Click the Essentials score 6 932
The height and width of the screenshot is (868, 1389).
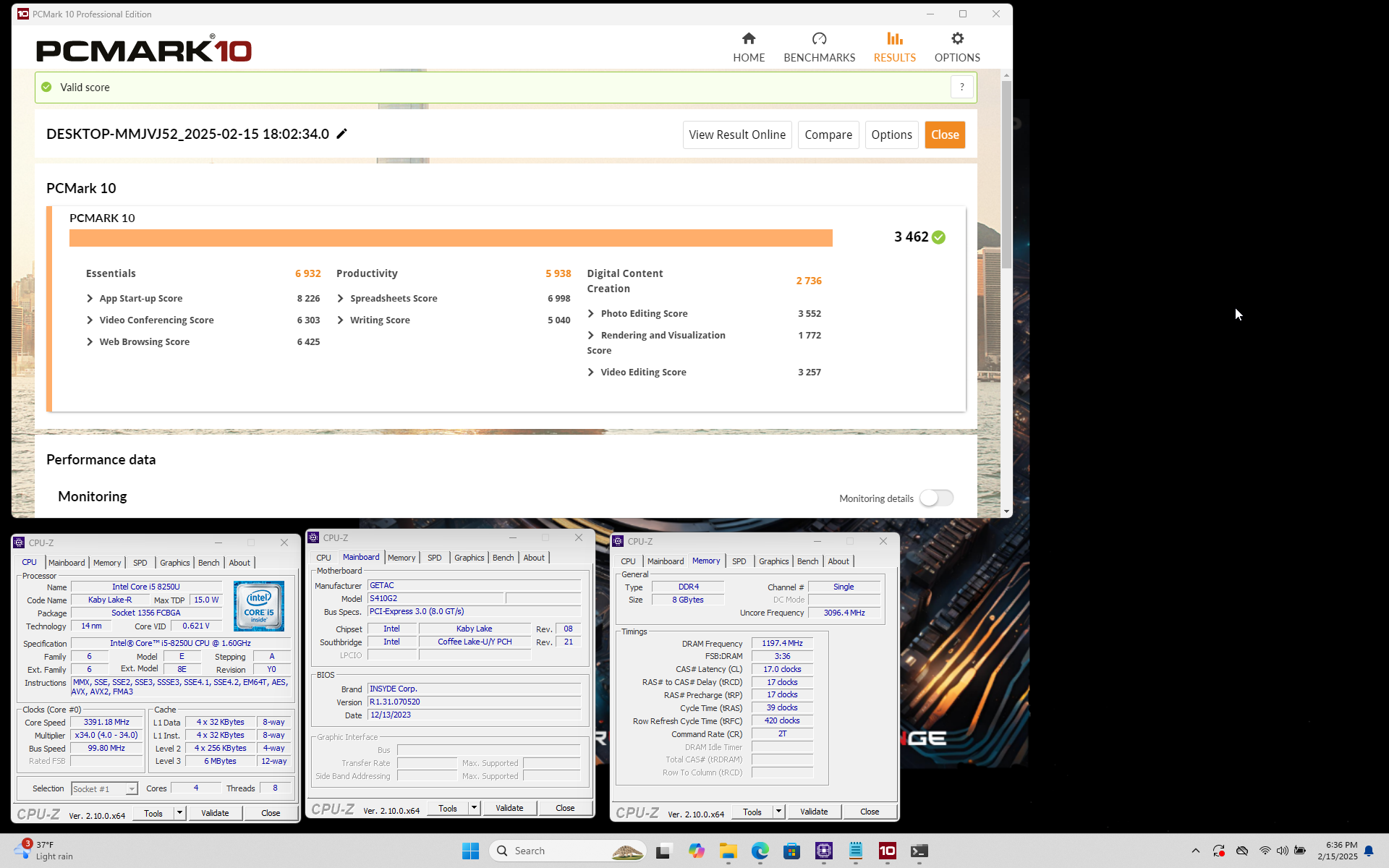(307, 273)
